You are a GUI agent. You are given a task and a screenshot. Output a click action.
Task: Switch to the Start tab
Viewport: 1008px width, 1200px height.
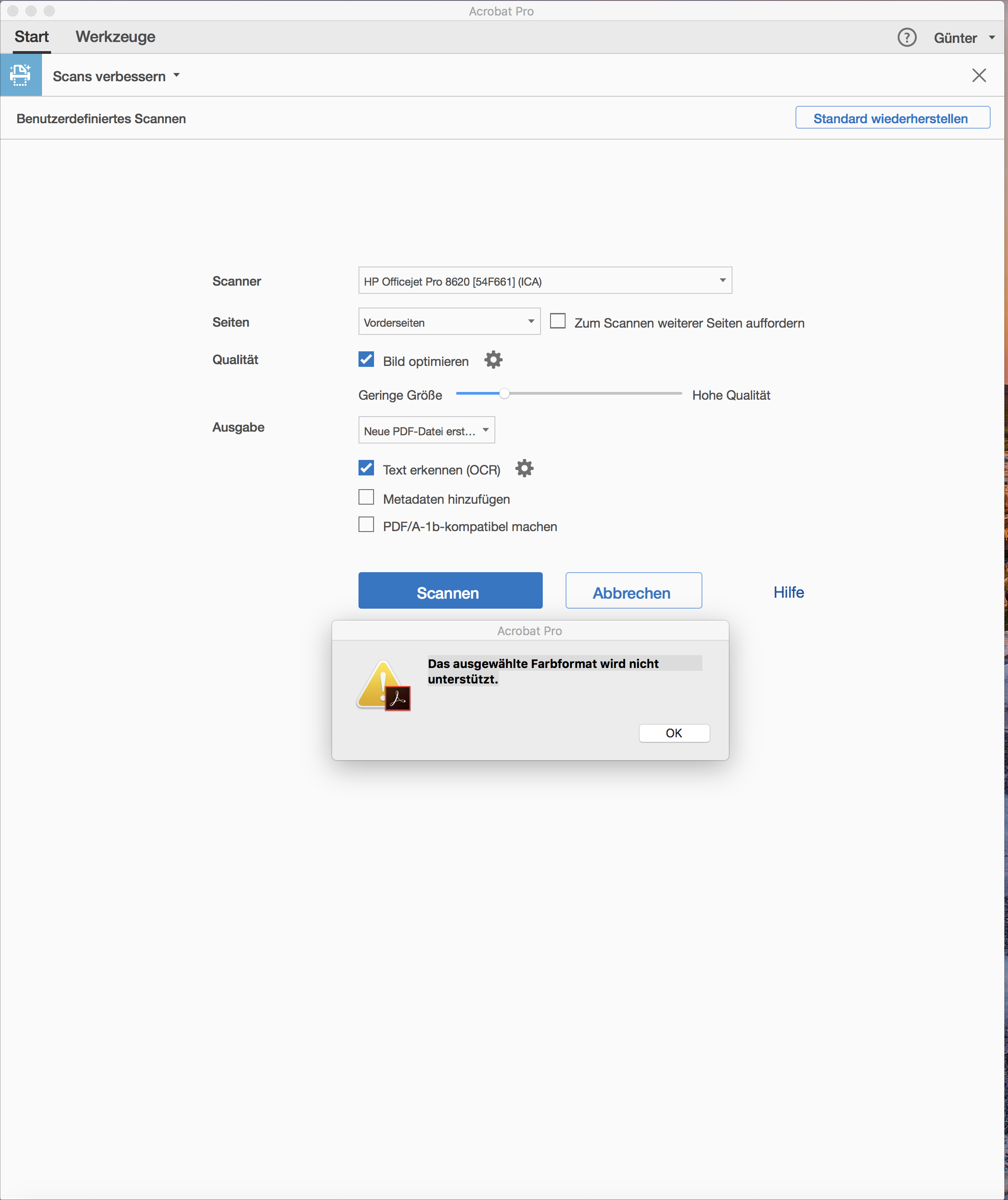point(32,37)
